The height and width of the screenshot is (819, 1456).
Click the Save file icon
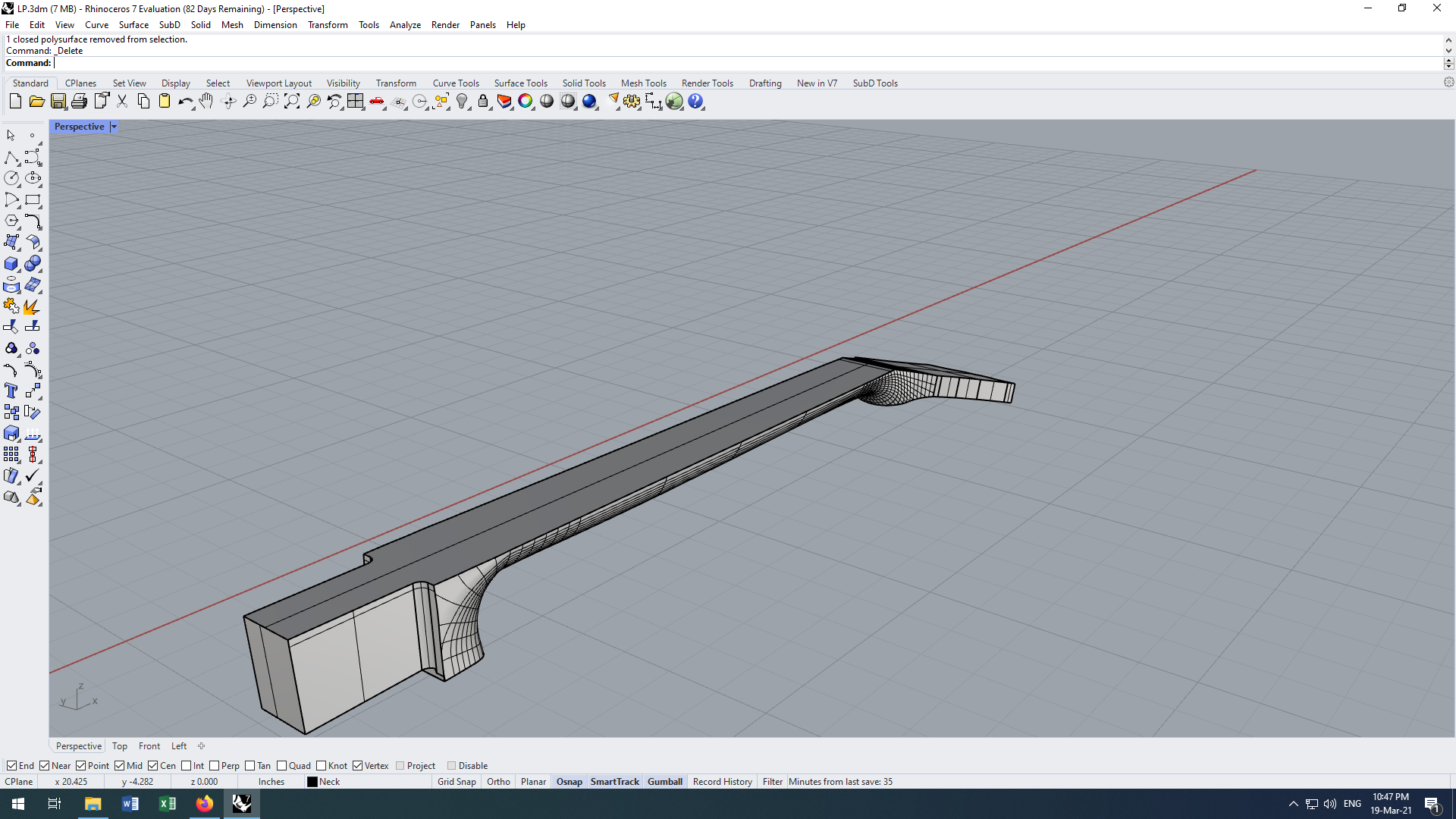(x=58, y=102)
